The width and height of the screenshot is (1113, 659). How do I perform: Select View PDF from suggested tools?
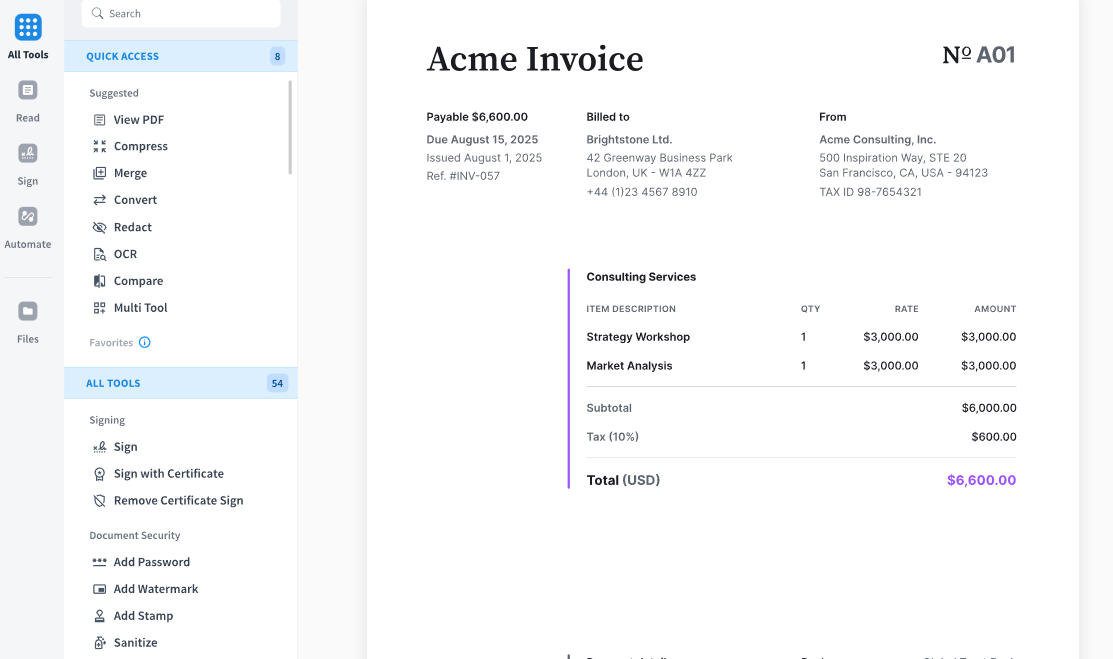tap(138, 120)
